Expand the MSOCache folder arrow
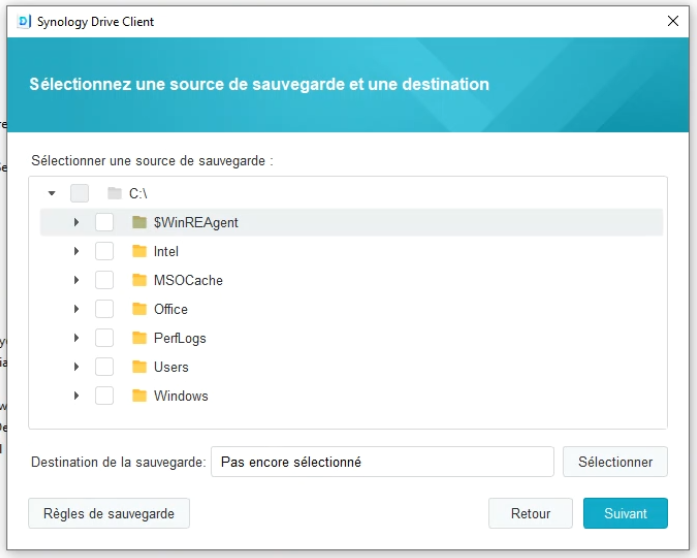The image size is (697, 558). point(76,280)
